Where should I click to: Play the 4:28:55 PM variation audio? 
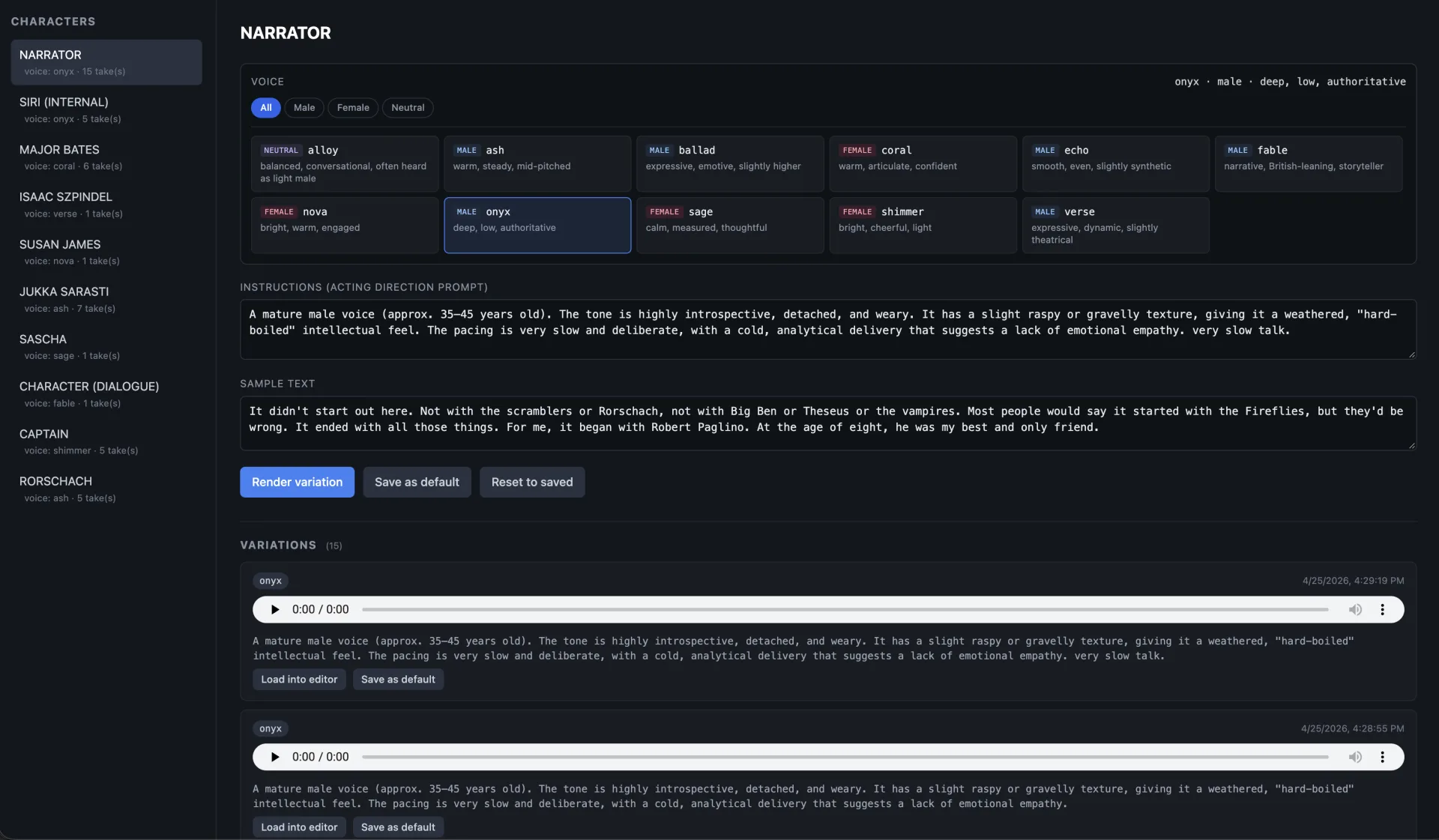coord(275,757)
